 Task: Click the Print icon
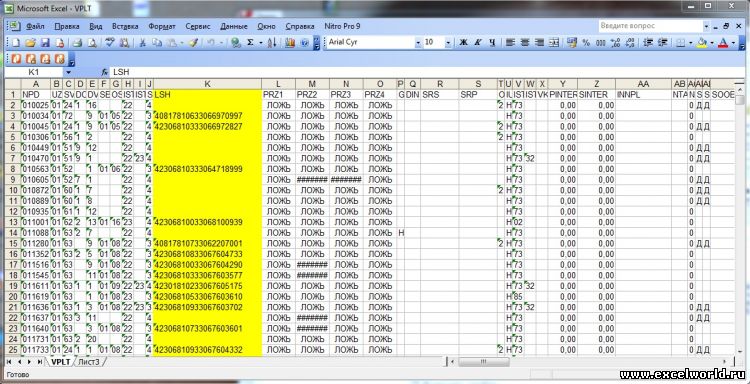pyautogui.click(x=77, y=43)
